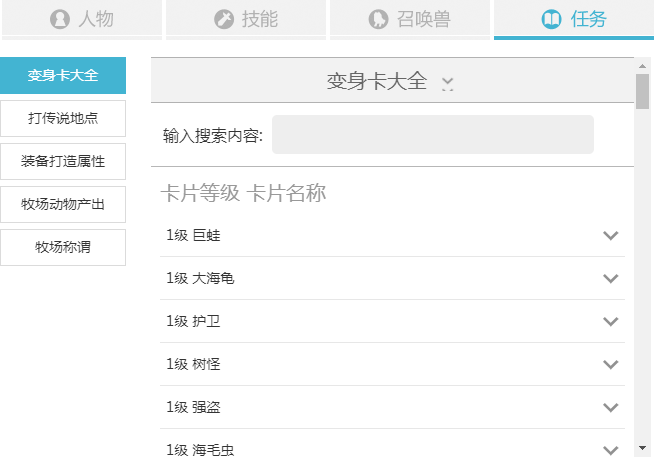Switch to the 技能 tab
The width and height of the screenshot is (654, 474).
click(245, 19)
